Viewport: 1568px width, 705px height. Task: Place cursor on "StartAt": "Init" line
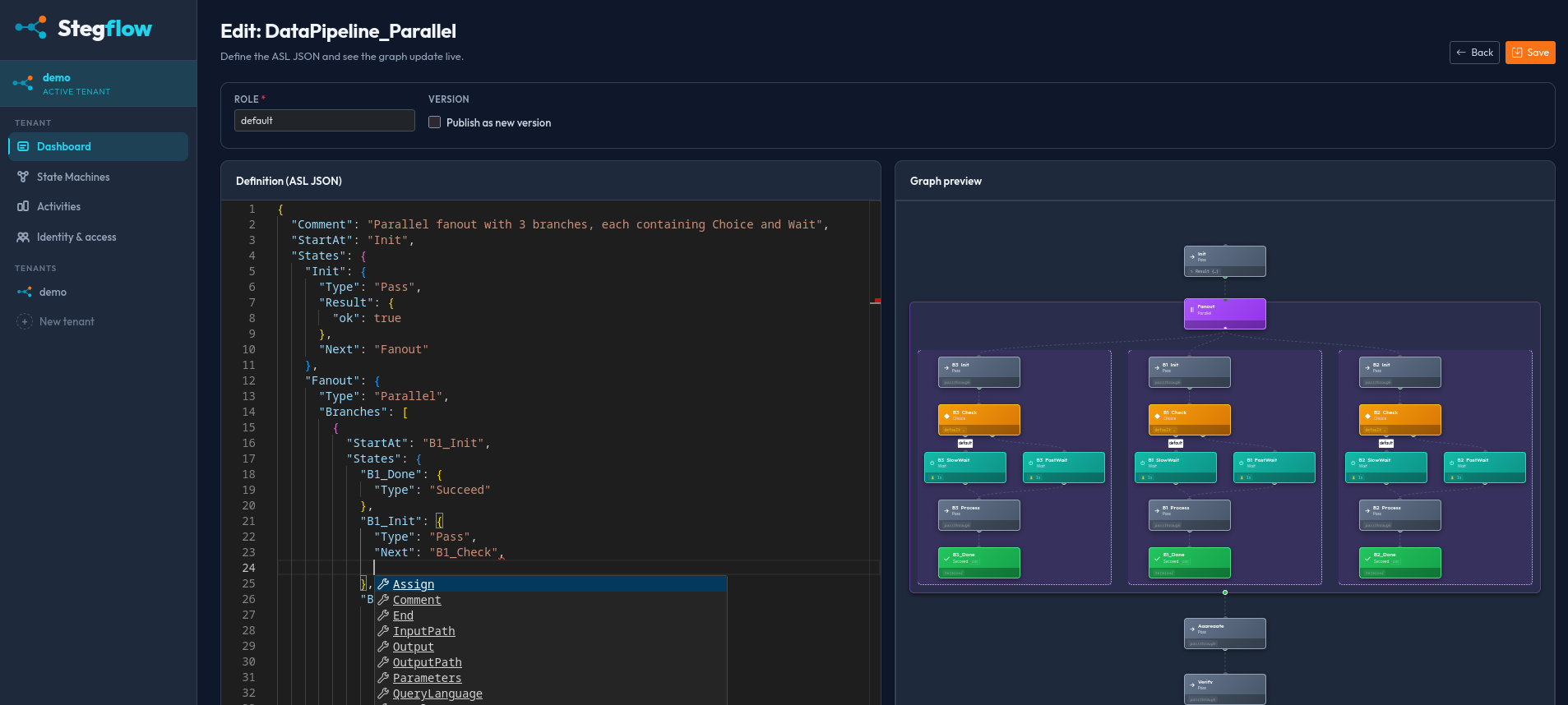[353, 240]
